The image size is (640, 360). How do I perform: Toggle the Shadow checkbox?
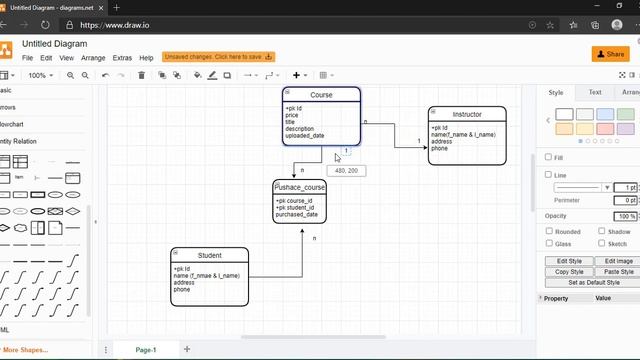pos(601,231)
